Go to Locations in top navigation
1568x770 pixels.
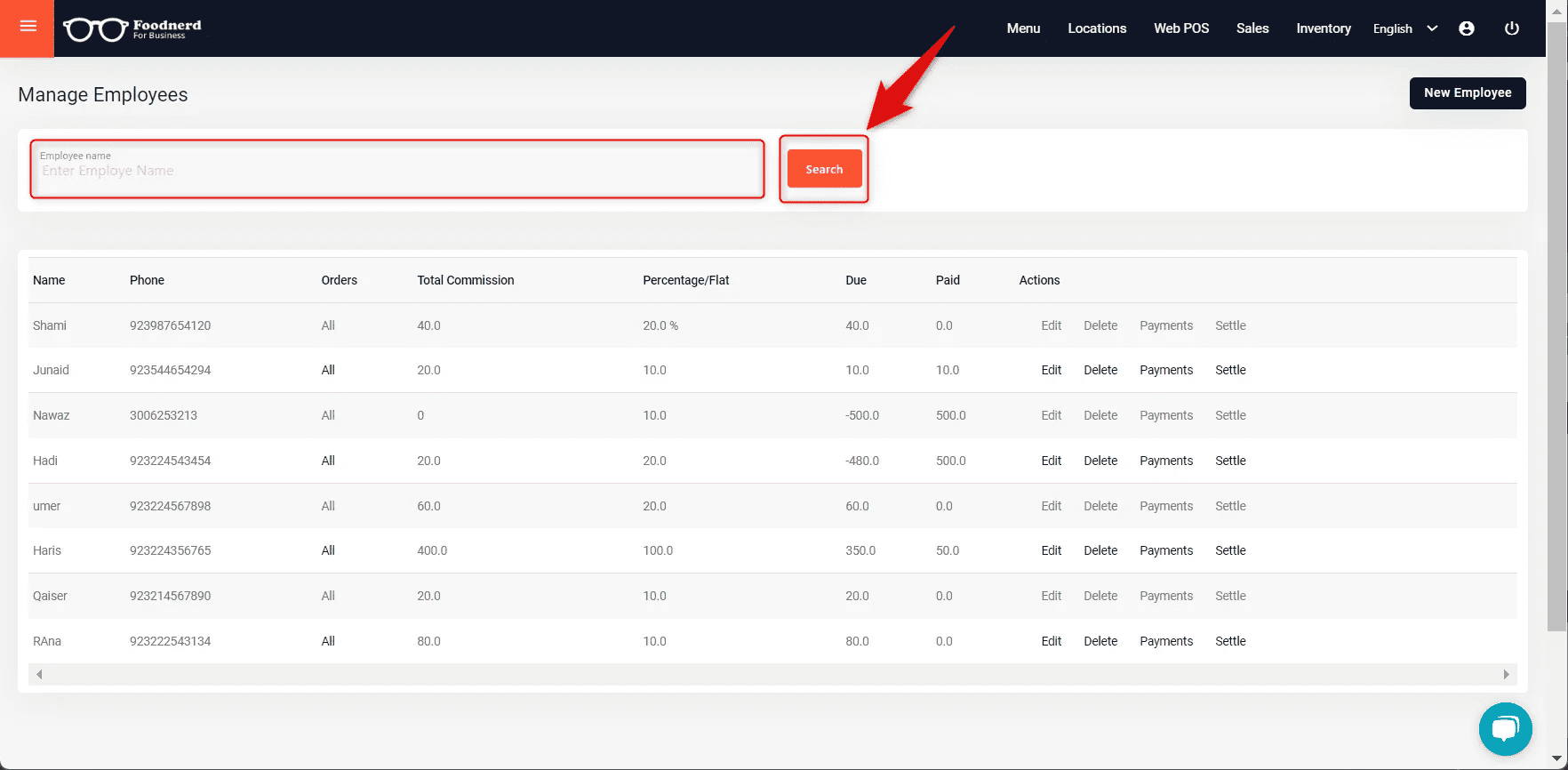coord(1097,28)
